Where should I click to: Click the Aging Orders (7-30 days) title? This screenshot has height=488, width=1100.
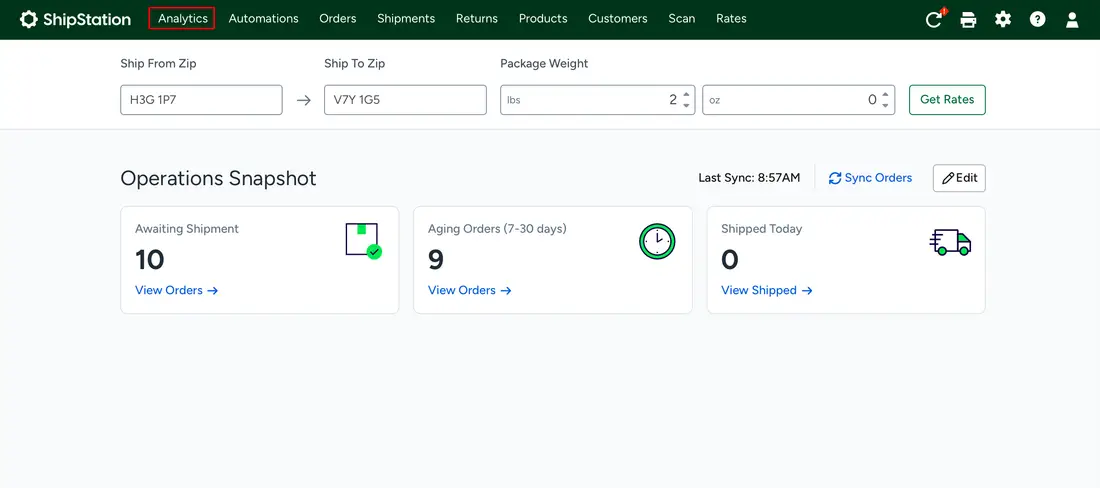(497, 229)
